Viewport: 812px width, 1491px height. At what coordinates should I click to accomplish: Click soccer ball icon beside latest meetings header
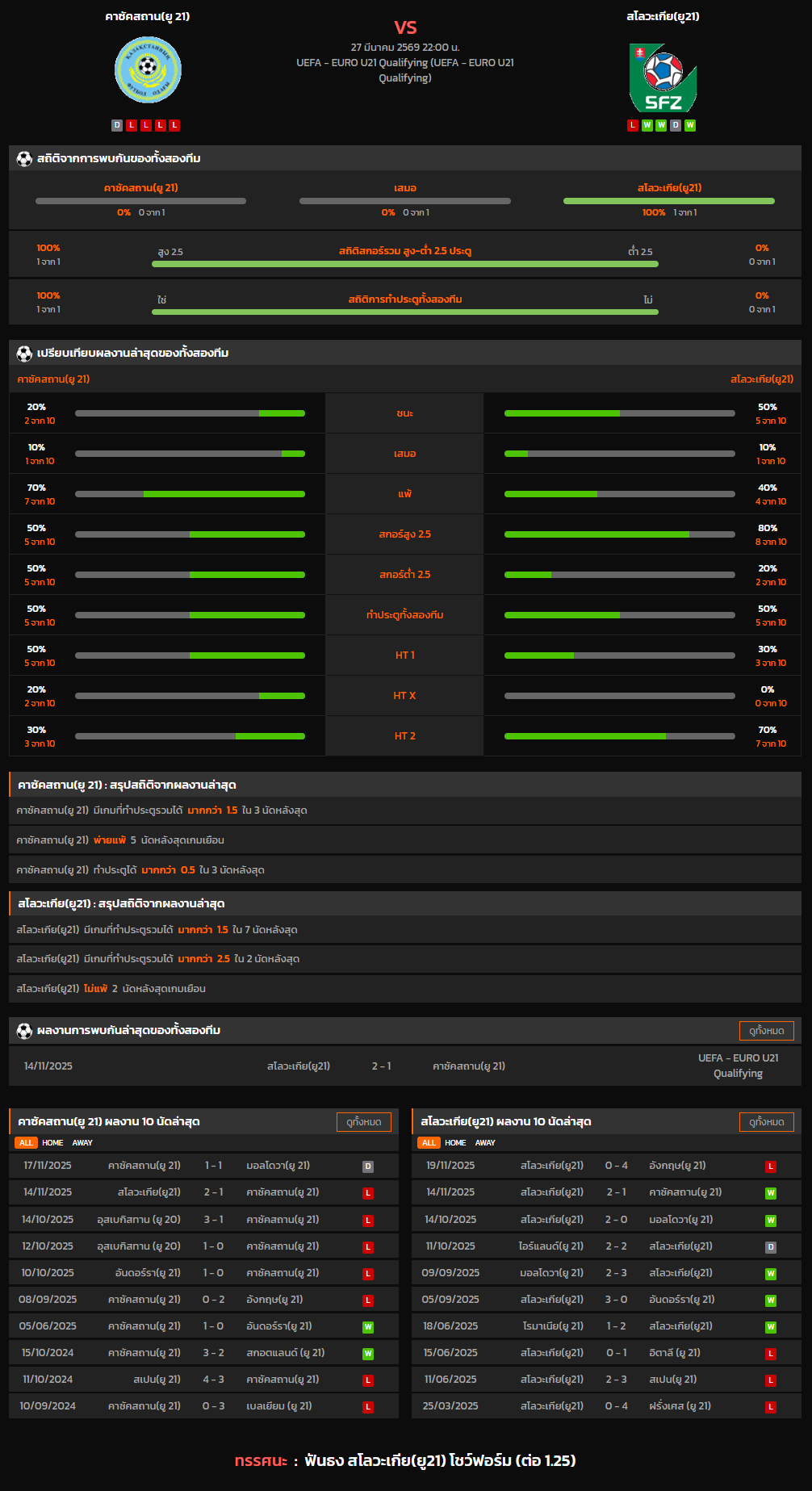[24, 1031]
